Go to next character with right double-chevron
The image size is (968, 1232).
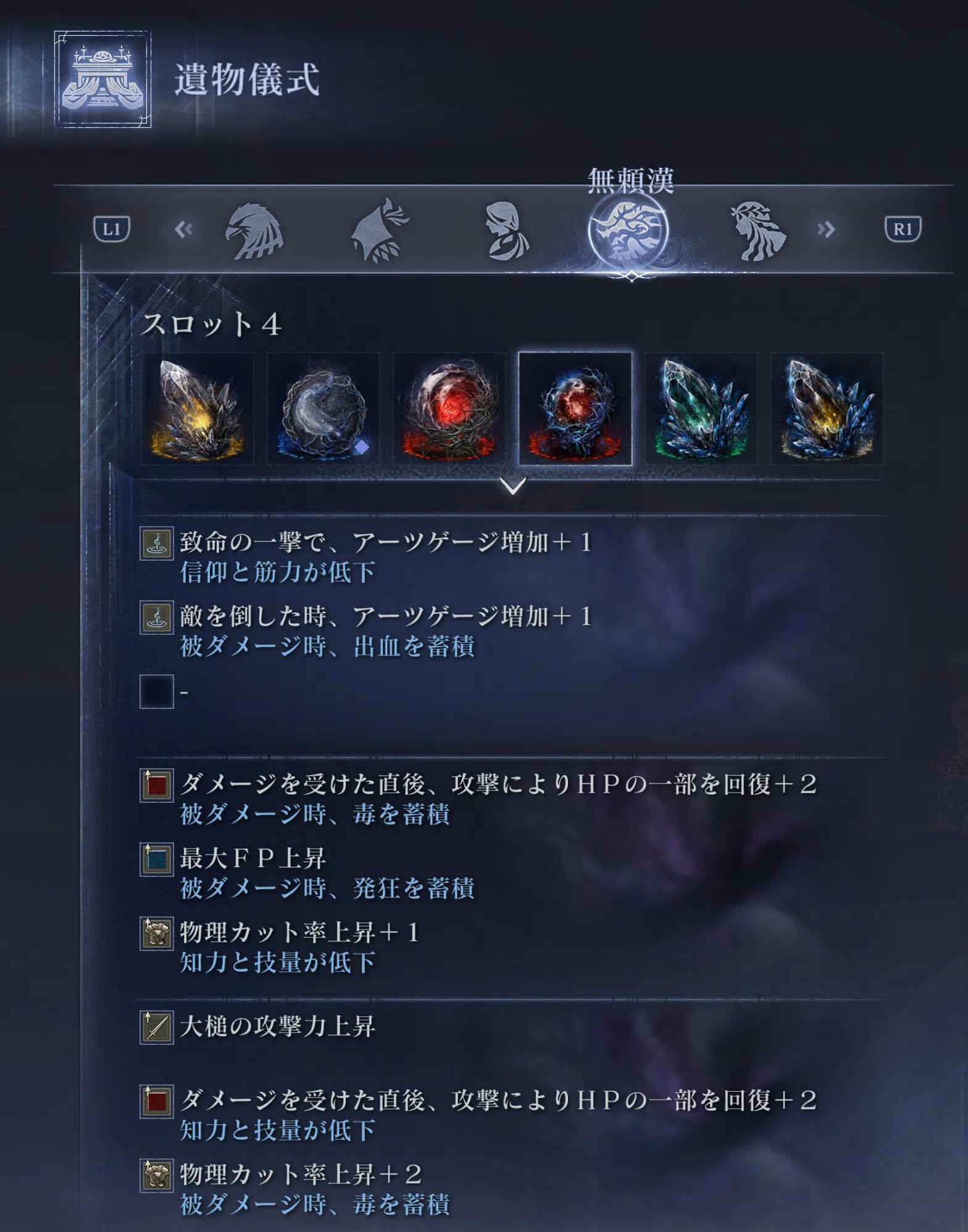pyautogui.click(x=826, y=230)
